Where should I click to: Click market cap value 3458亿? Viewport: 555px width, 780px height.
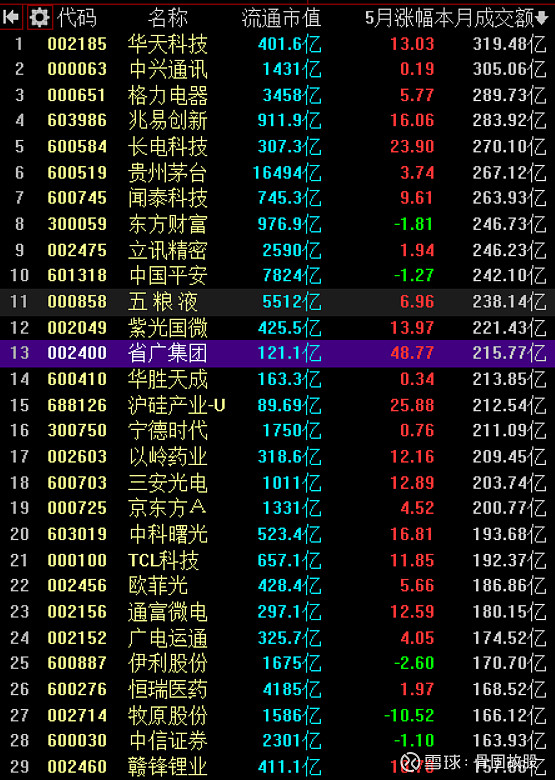point(292,95)
